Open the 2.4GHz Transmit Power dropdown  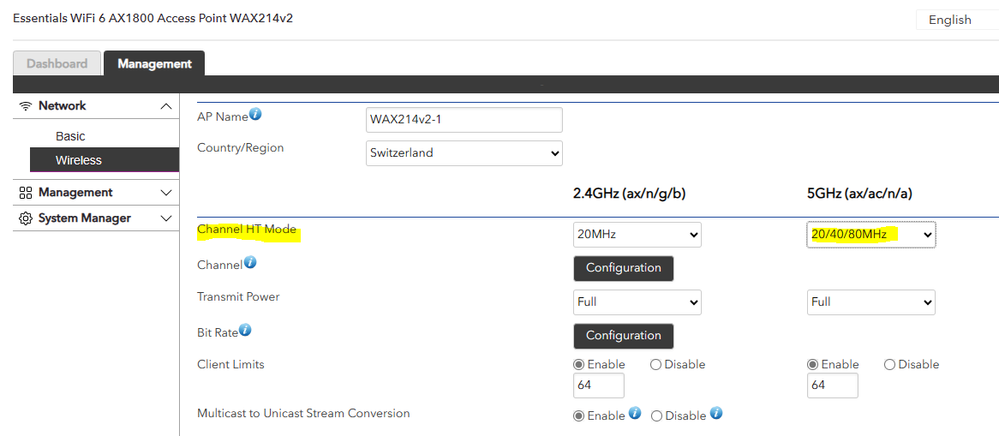click(637, 302)
